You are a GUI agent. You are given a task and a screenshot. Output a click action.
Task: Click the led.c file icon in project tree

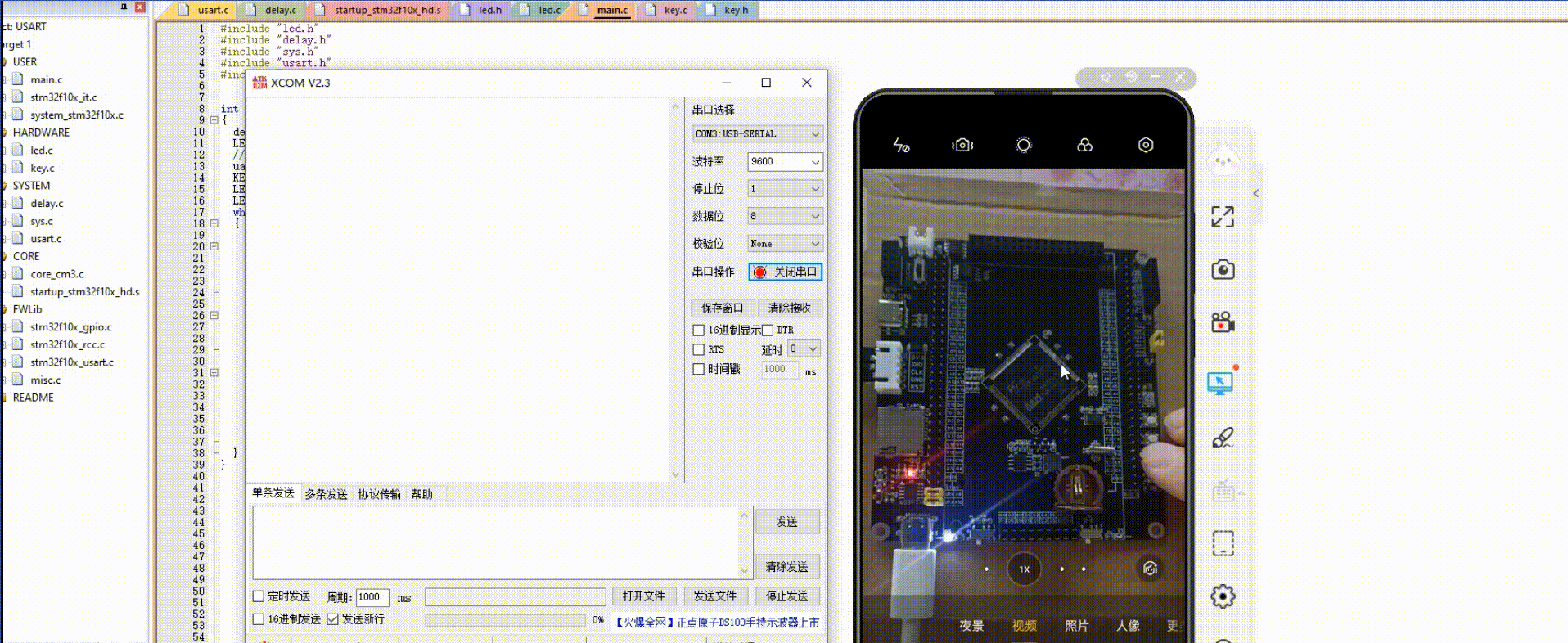(x=18, y=150)
